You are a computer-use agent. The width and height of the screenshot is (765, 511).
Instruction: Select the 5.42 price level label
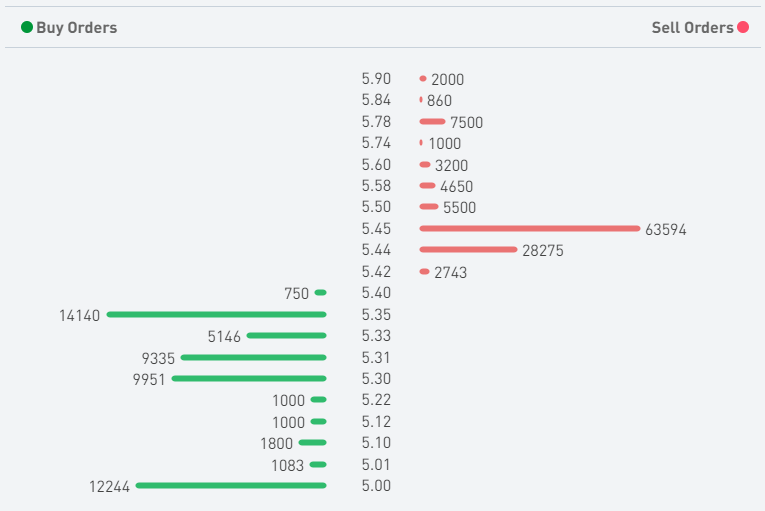tap(376, 272)
